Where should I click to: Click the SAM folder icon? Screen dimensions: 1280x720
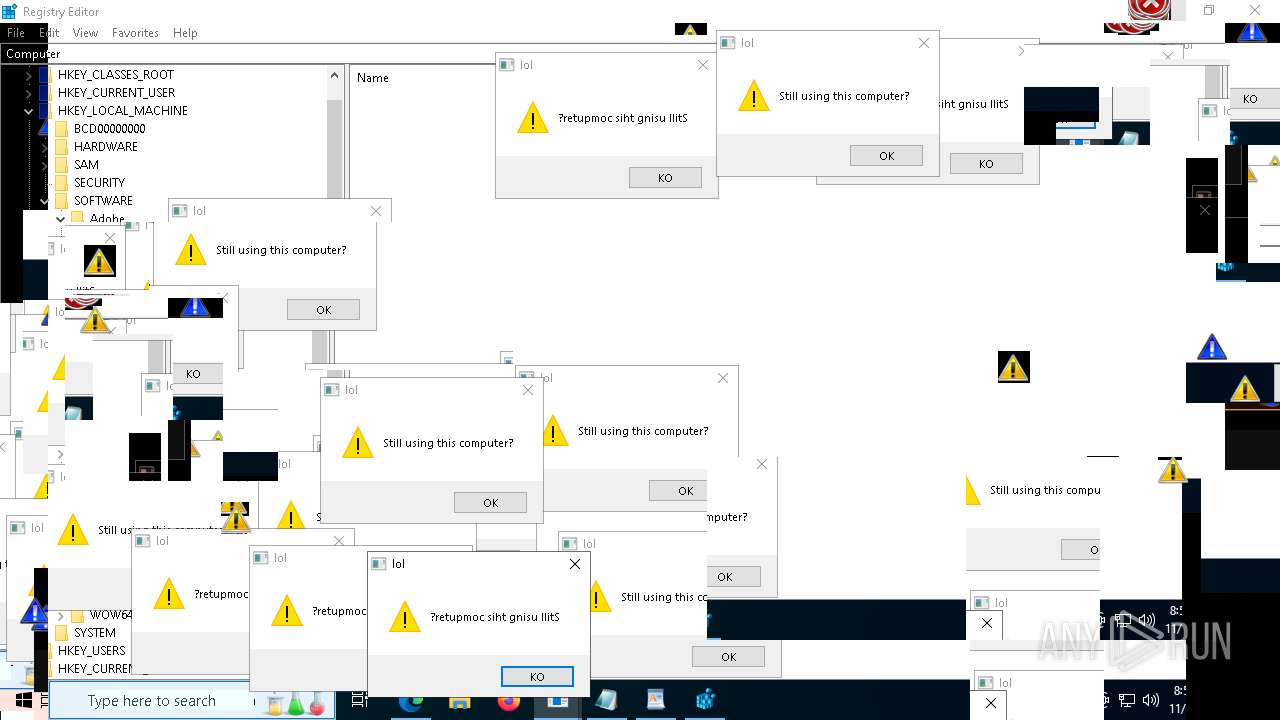(61, 165)
